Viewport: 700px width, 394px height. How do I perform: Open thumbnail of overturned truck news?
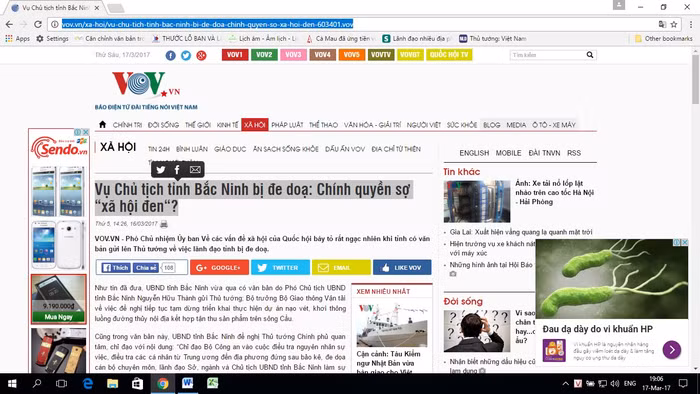[477, 201]
